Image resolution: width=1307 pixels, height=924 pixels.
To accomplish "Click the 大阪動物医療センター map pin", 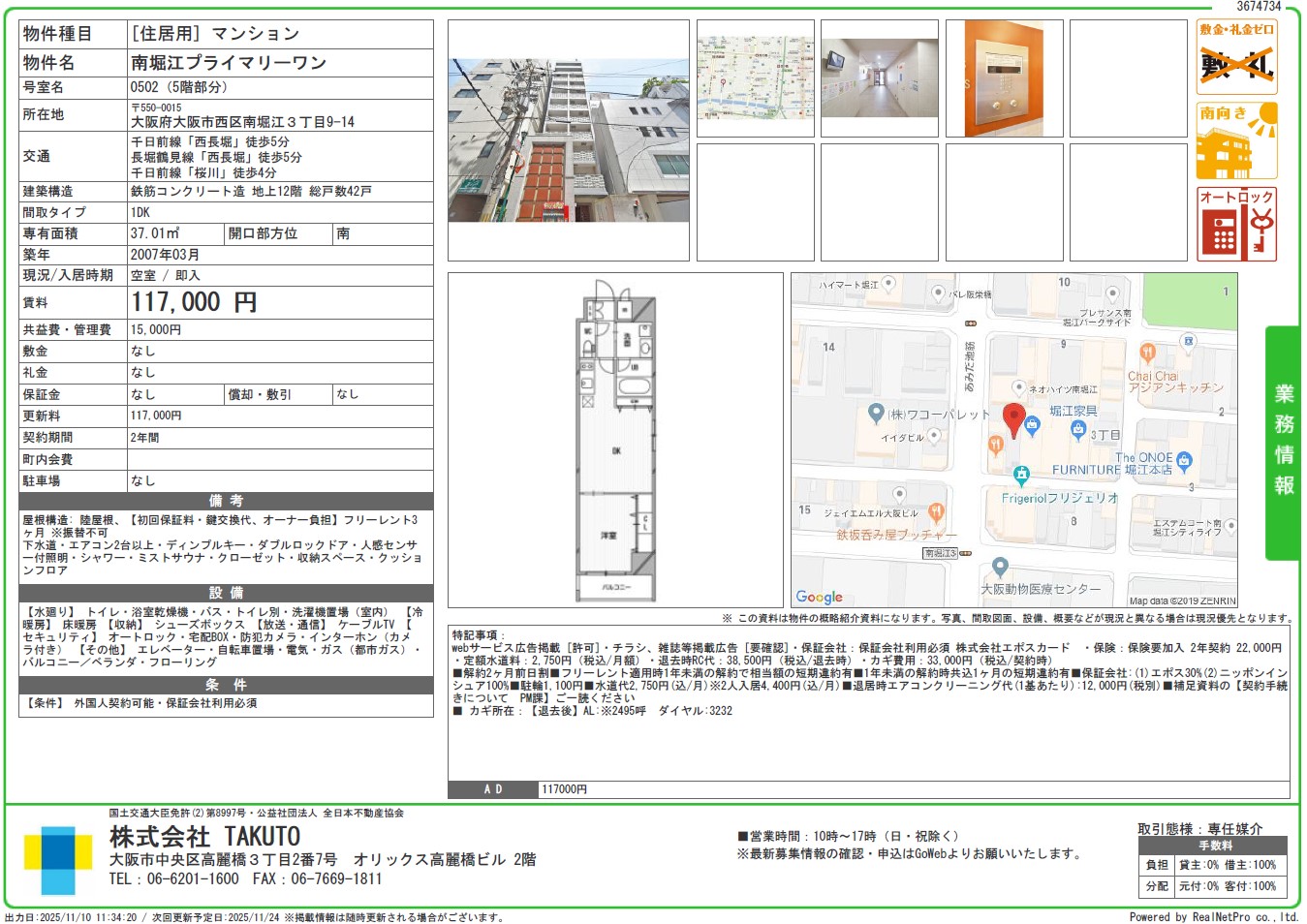I will (1000, 568).
